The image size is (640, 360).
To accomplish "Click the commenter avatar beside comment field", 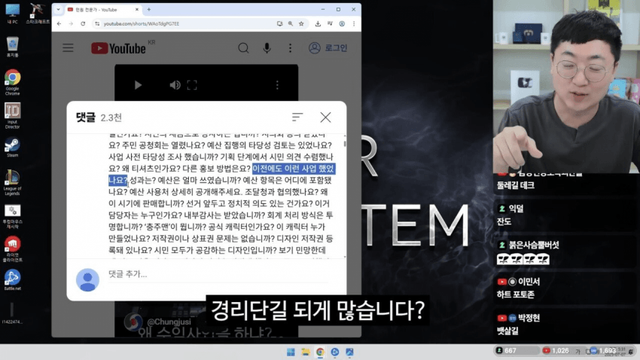I will click(87, 280).
